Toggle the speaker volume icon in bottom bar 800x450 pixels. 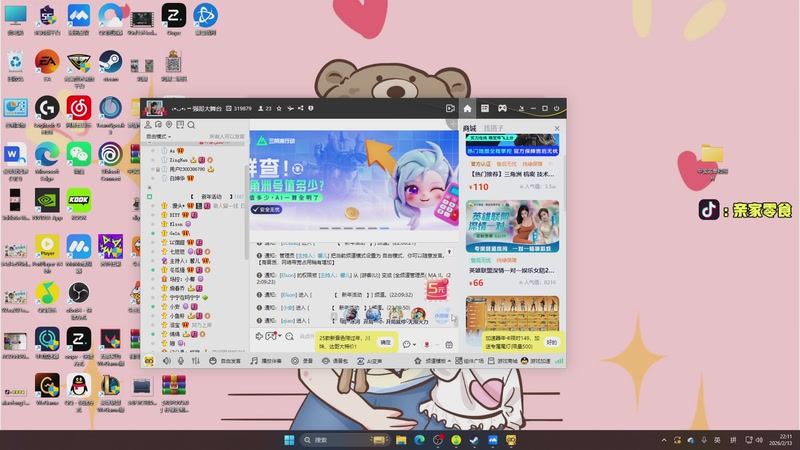point(166,361)
